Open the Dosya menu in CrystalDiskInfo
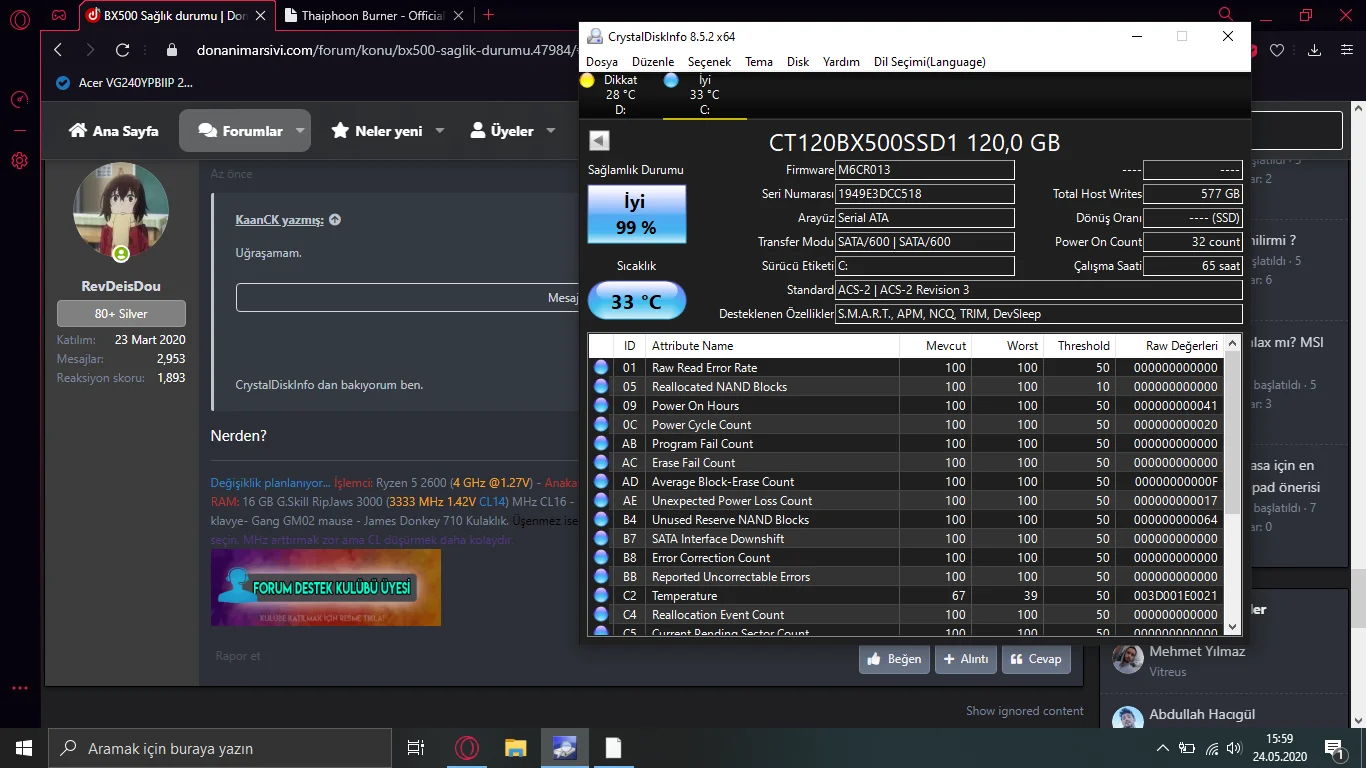The image size is (1366, 768). (602, 62)
